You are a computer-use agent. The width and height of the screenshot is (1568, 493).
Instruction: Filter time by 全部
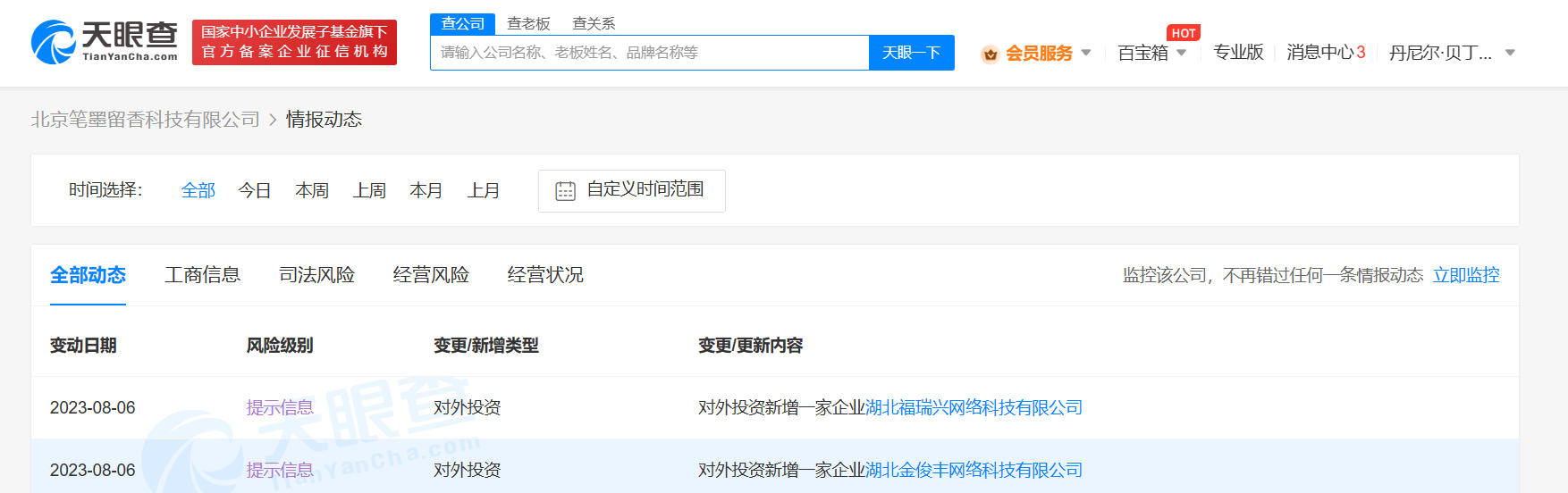pos(198,190)
